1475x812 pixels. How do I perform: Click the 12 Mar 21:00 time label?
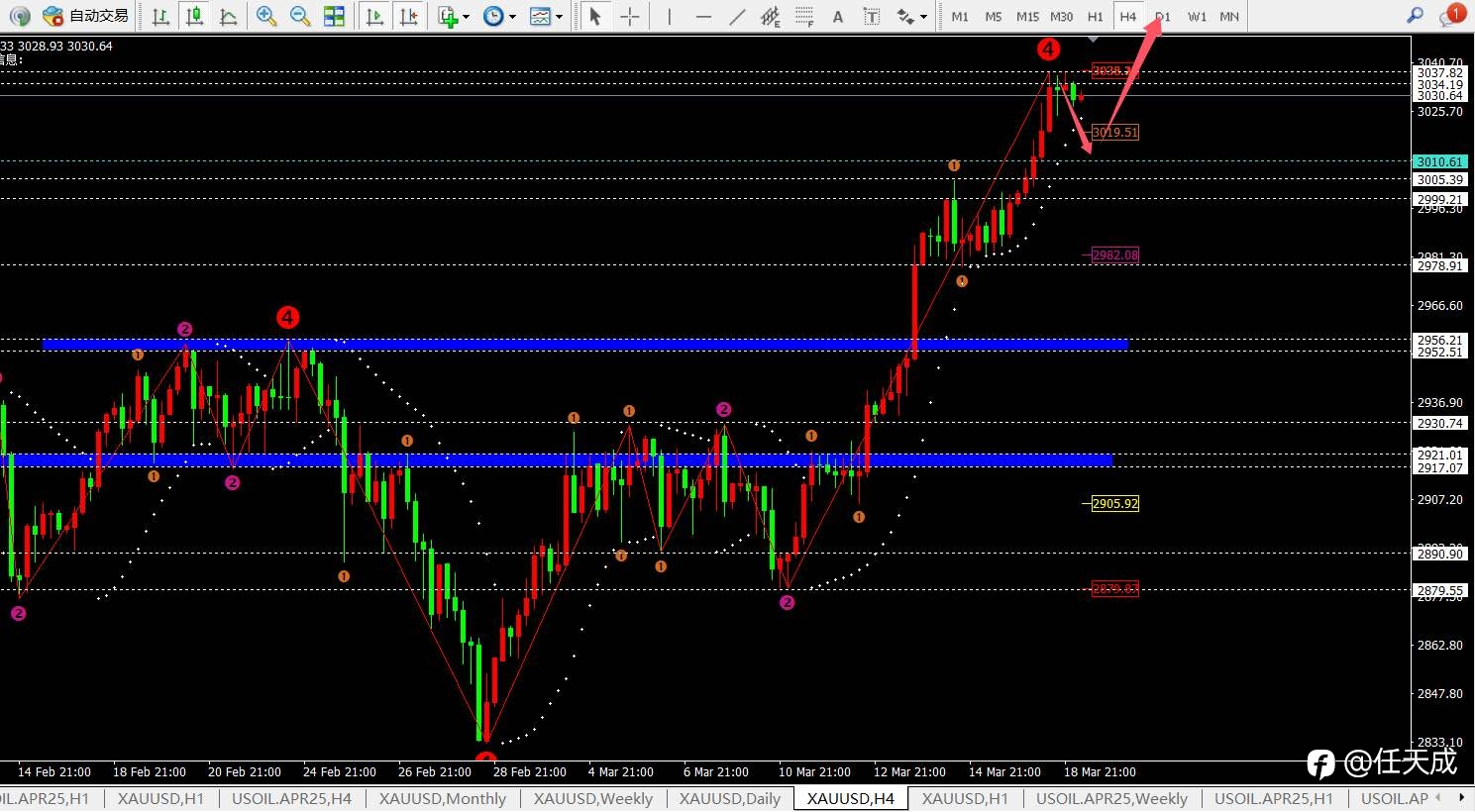pyautogui.click(x=909, y=771)
